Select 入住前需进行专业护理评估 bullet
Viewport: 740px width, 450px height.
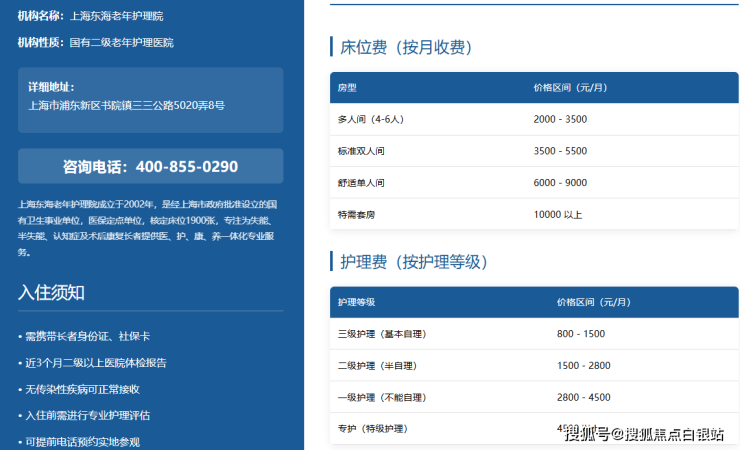click(x=84, y=416)
